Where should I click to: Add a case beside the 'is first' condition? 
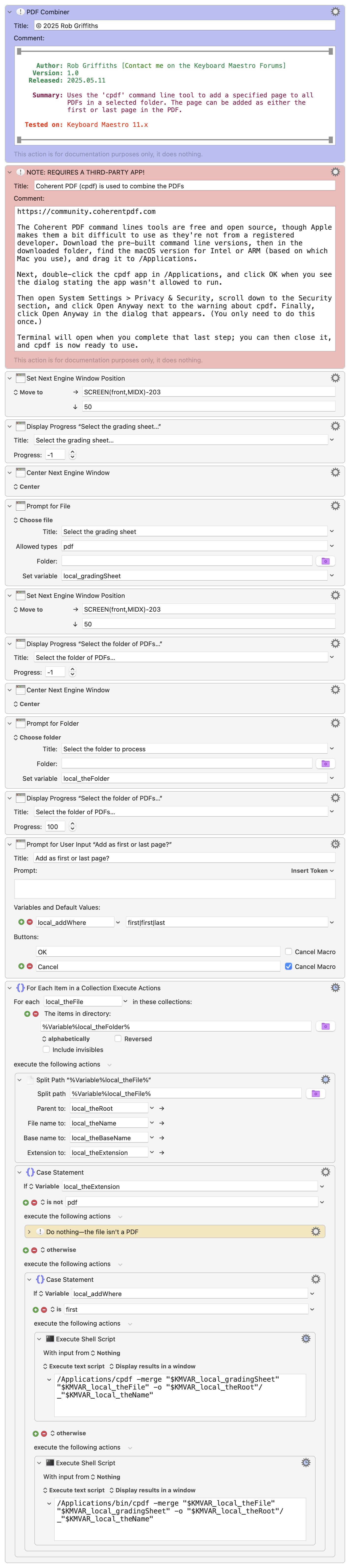[35, 1309]
